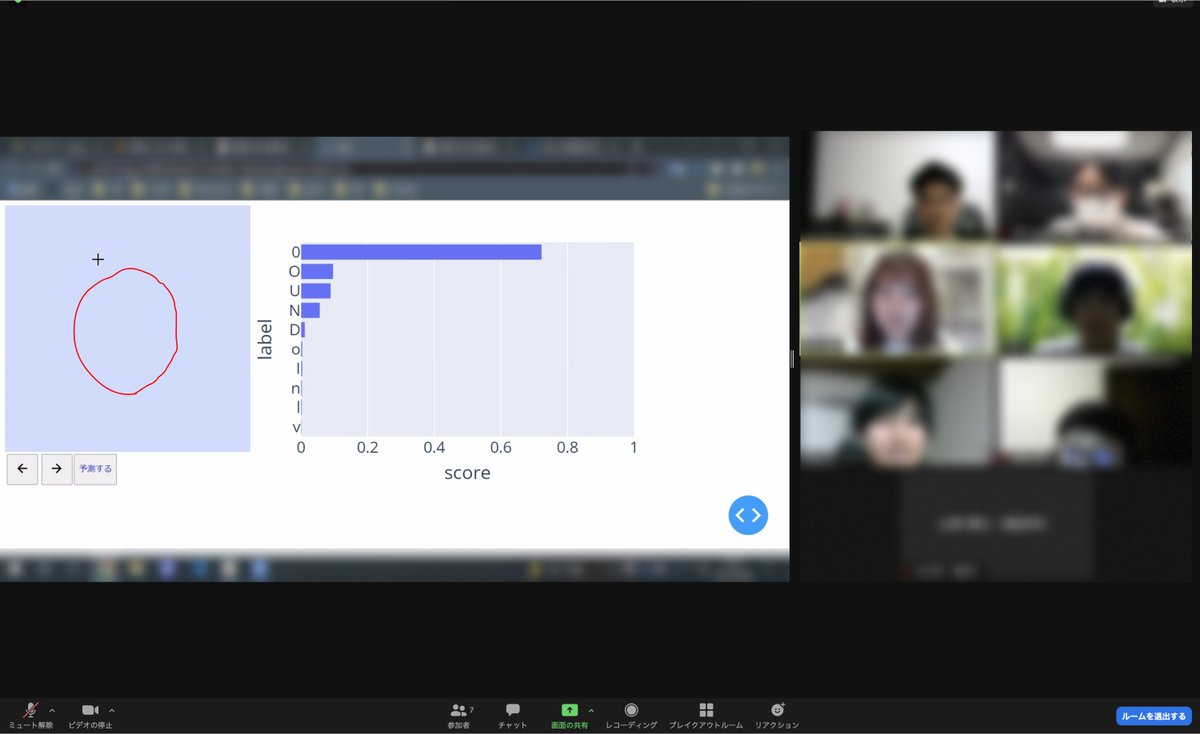Open audio options arrow next to the microphone
Viewport: 1200px width, 734px height.
coord(52,710)
